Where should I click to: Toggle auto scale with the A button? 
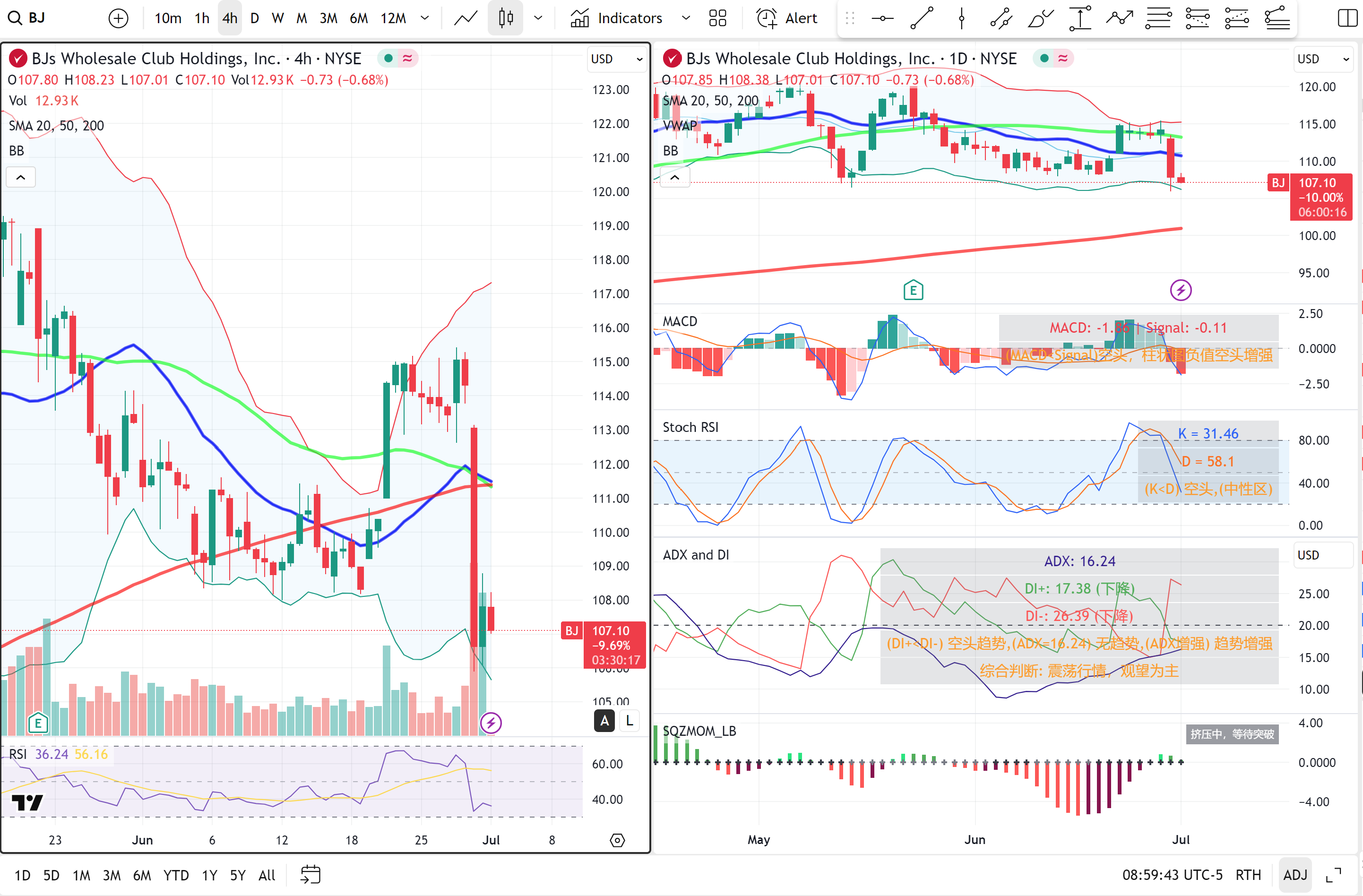[x=604, y=720]
